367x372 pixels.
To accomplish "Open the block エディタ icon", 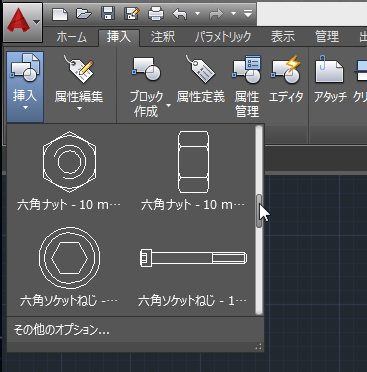I will (x=286, y=69).
